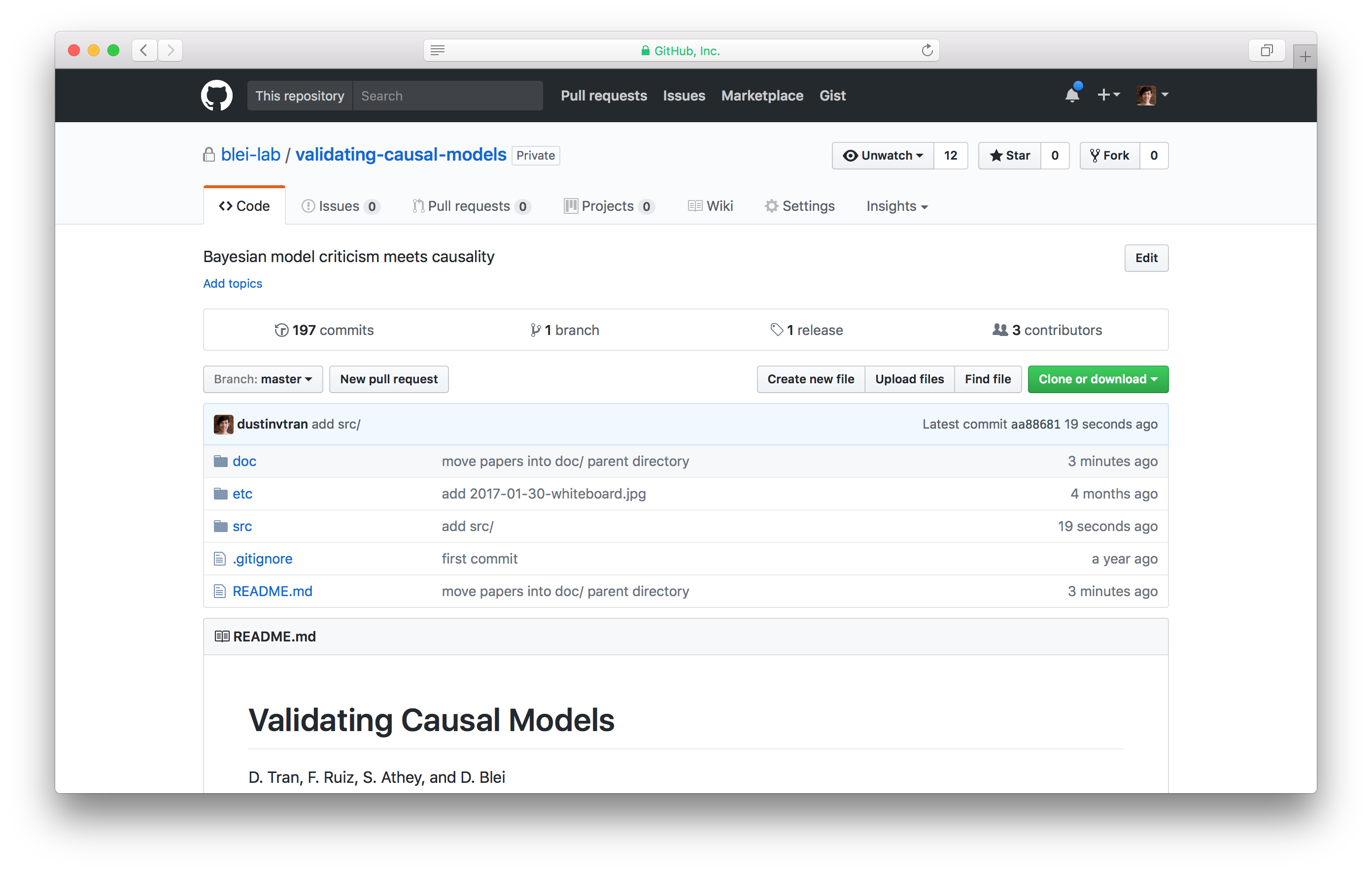The image size is (1372, 872).
Task: Open Issues in the top navigation
Action: pyautogui.click(x=684, y=95)
